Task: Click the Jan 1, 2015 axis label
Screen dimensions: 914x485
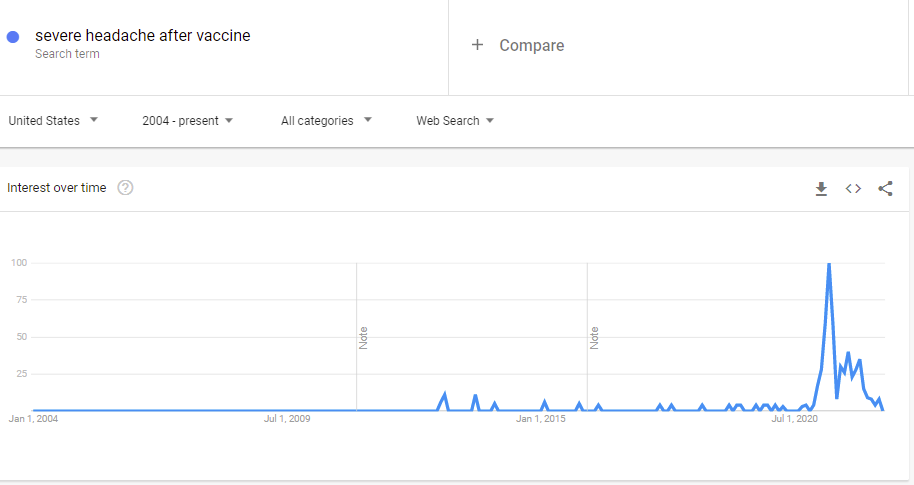Action: 540,419
